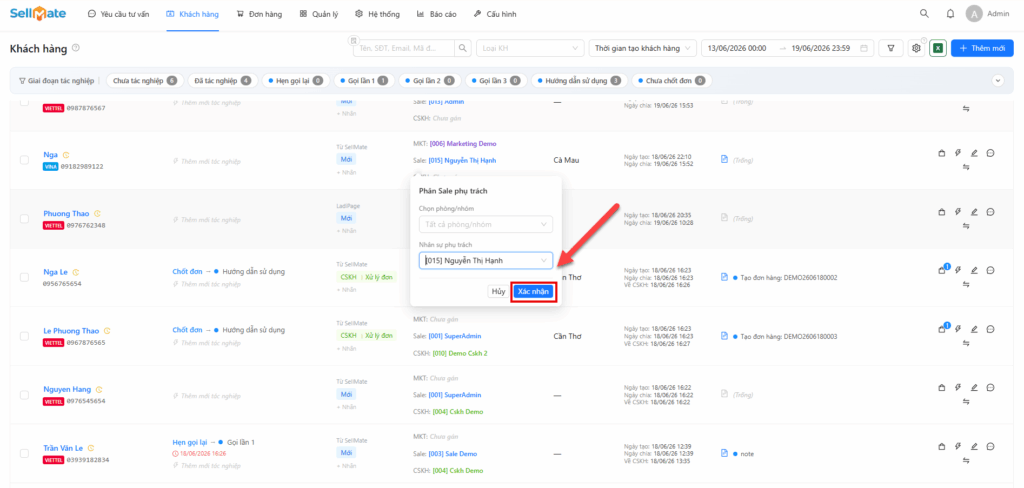Filter by Chưa tác nghiệp stage

click(144, 81)
